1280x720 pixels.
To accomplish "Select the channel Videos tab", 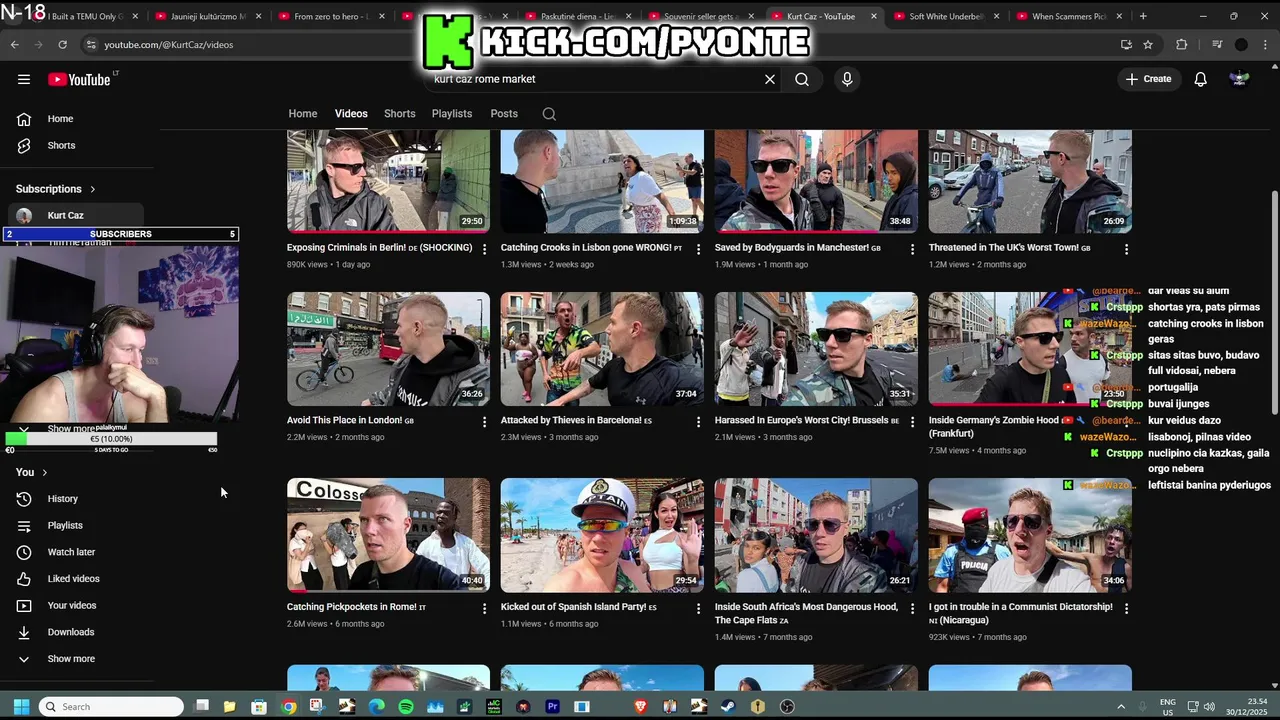I will (x=351, y=114).
